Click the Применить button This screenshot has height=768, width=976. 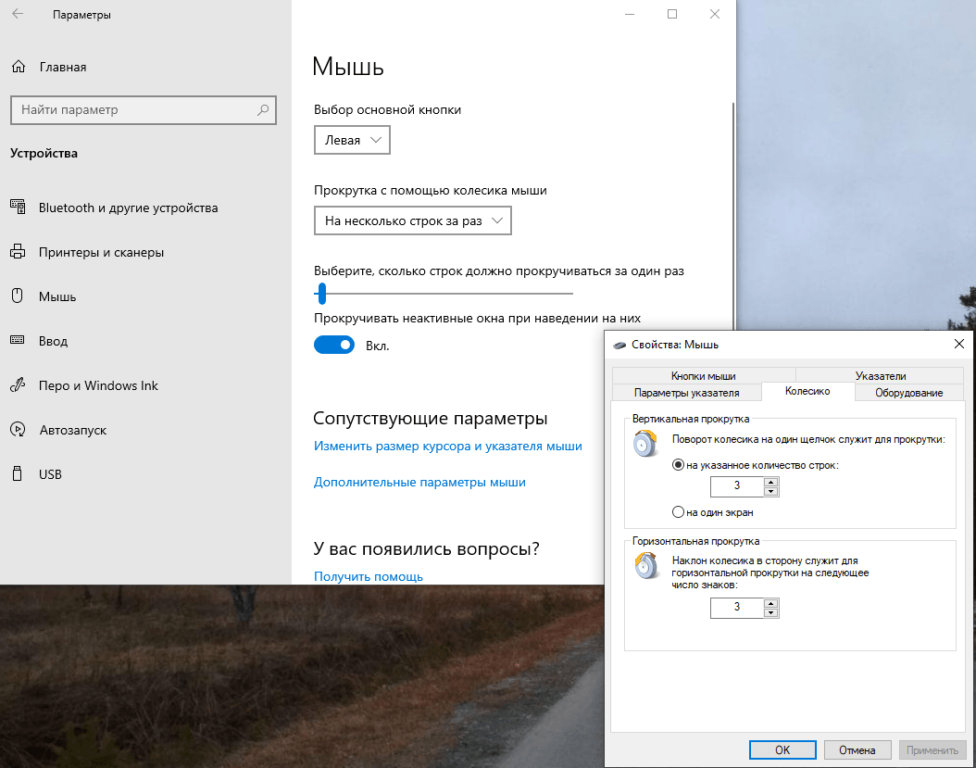(x=932, y=750)
